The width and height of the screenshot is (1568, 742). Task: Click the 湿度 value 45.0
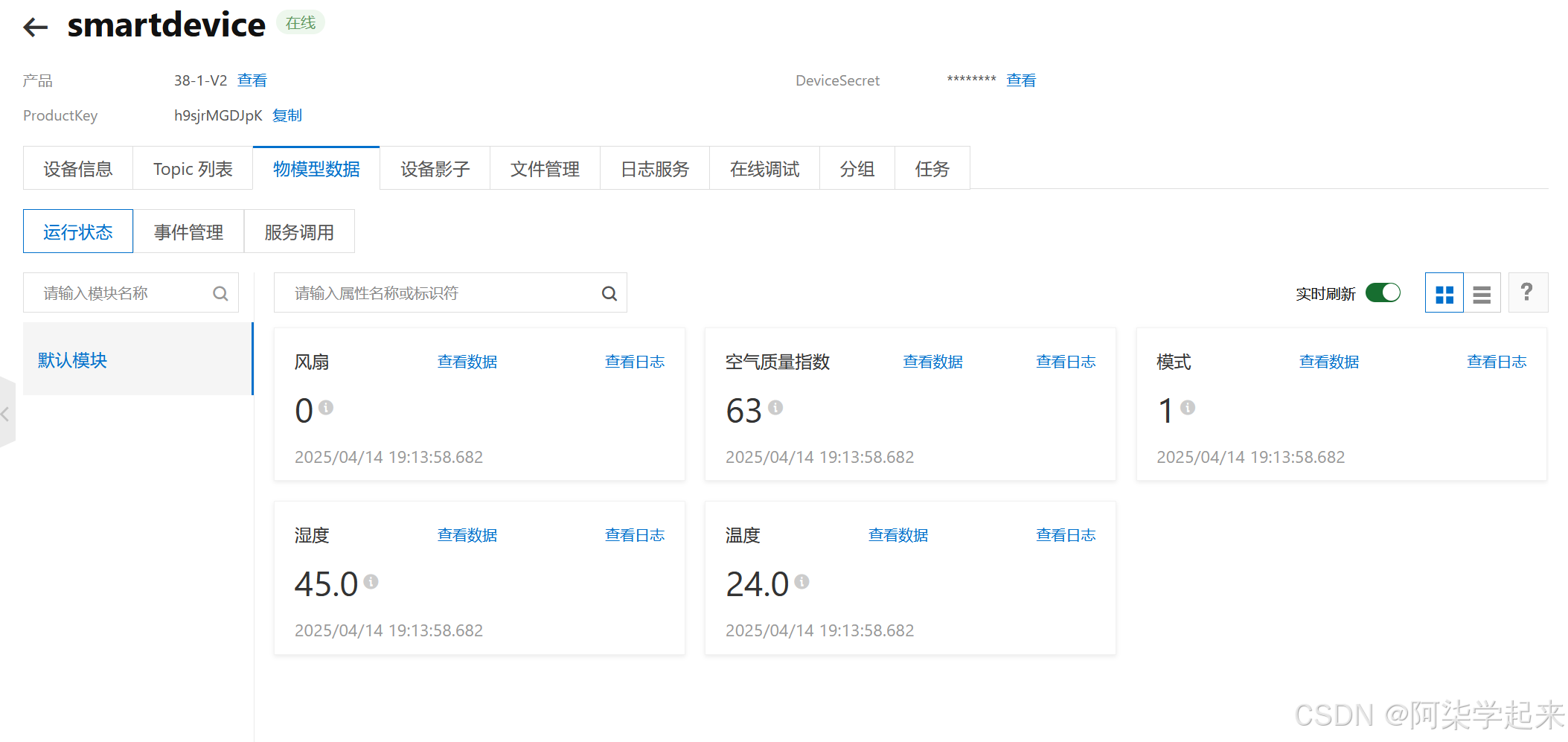pyautogui.click(x=326, y=584)
